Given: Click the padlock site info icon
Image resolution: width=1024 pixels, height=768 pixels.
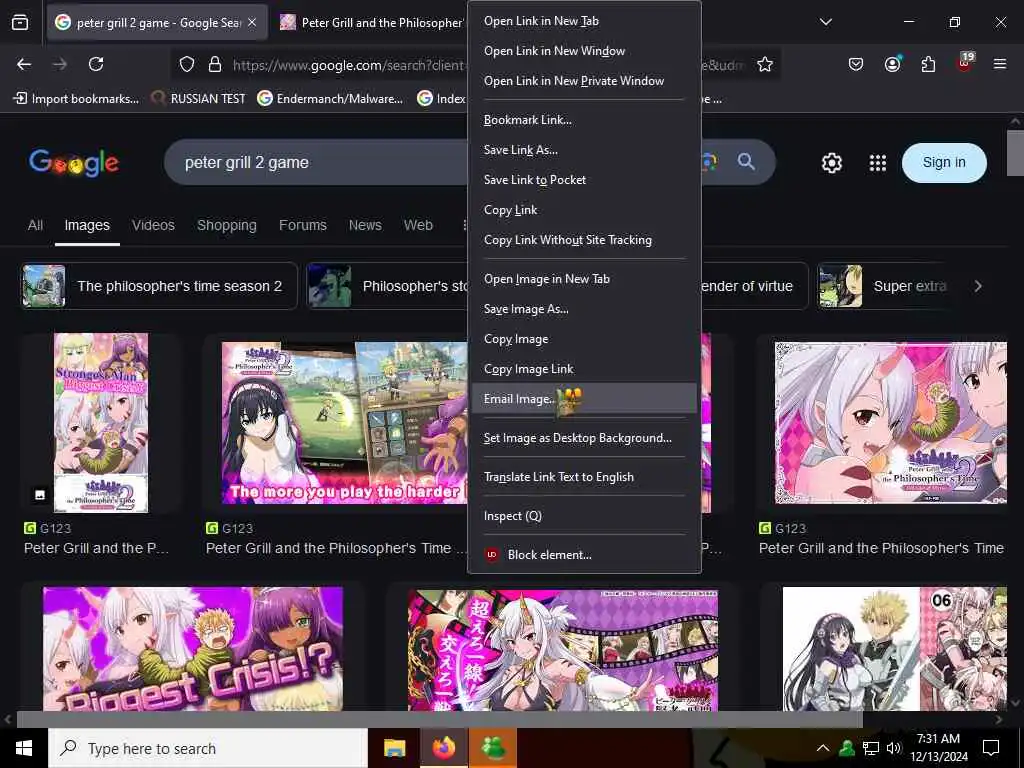Looking at the screenshot, I should (x=215, y=64).
